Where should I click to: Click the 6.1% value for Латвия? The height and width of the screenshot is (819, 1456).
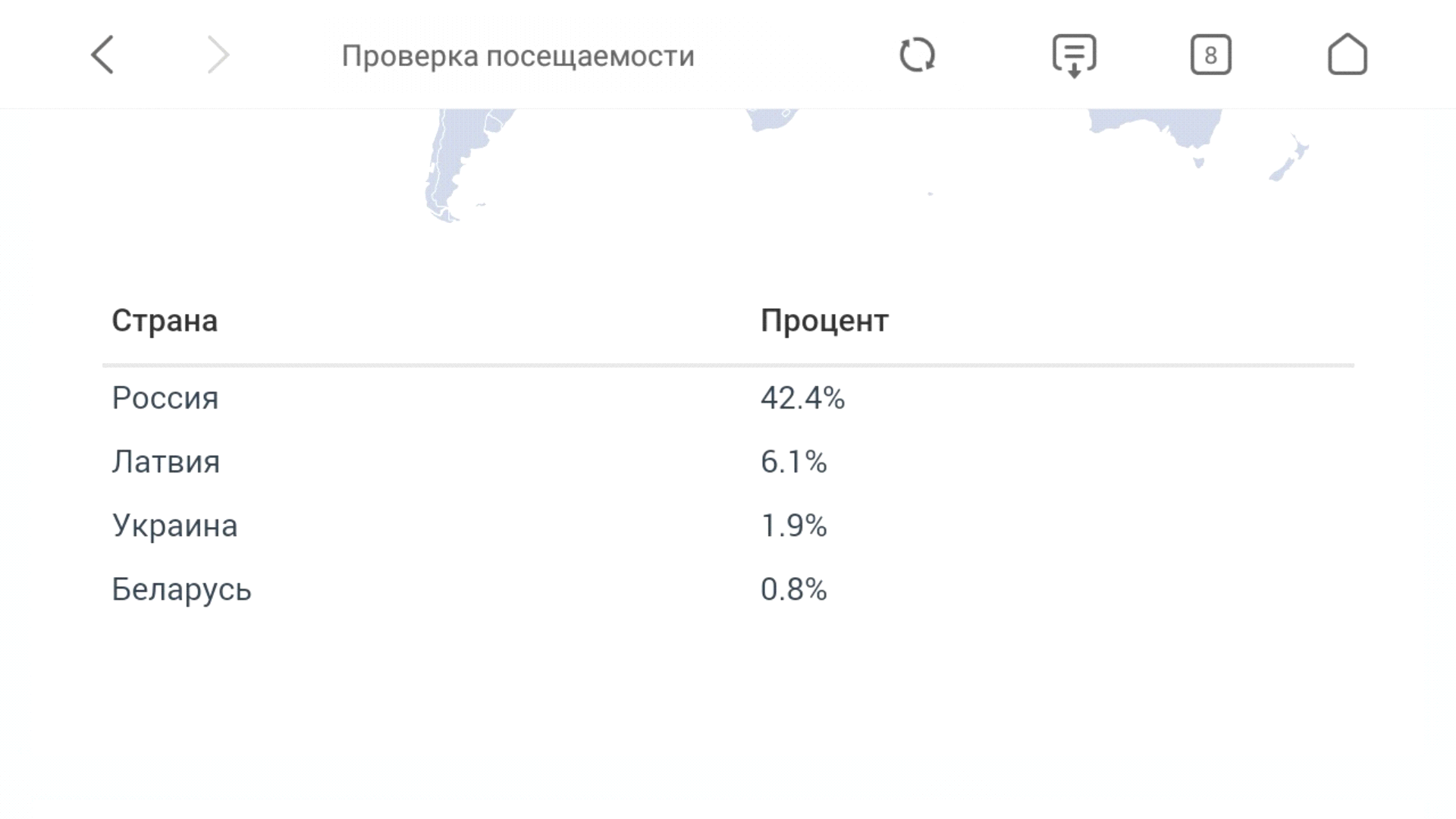coord(793,462)
